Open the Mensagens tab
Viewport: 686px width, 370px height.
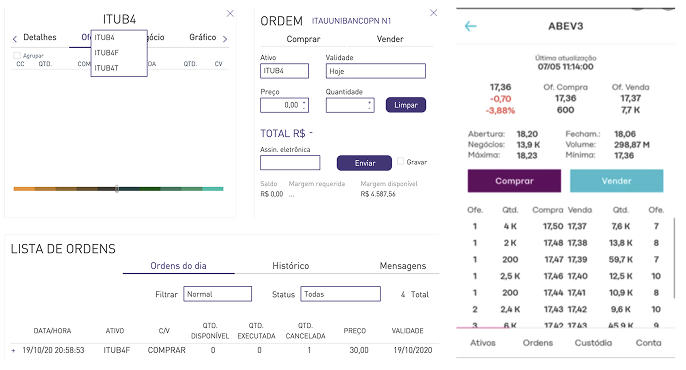point(402,266)
